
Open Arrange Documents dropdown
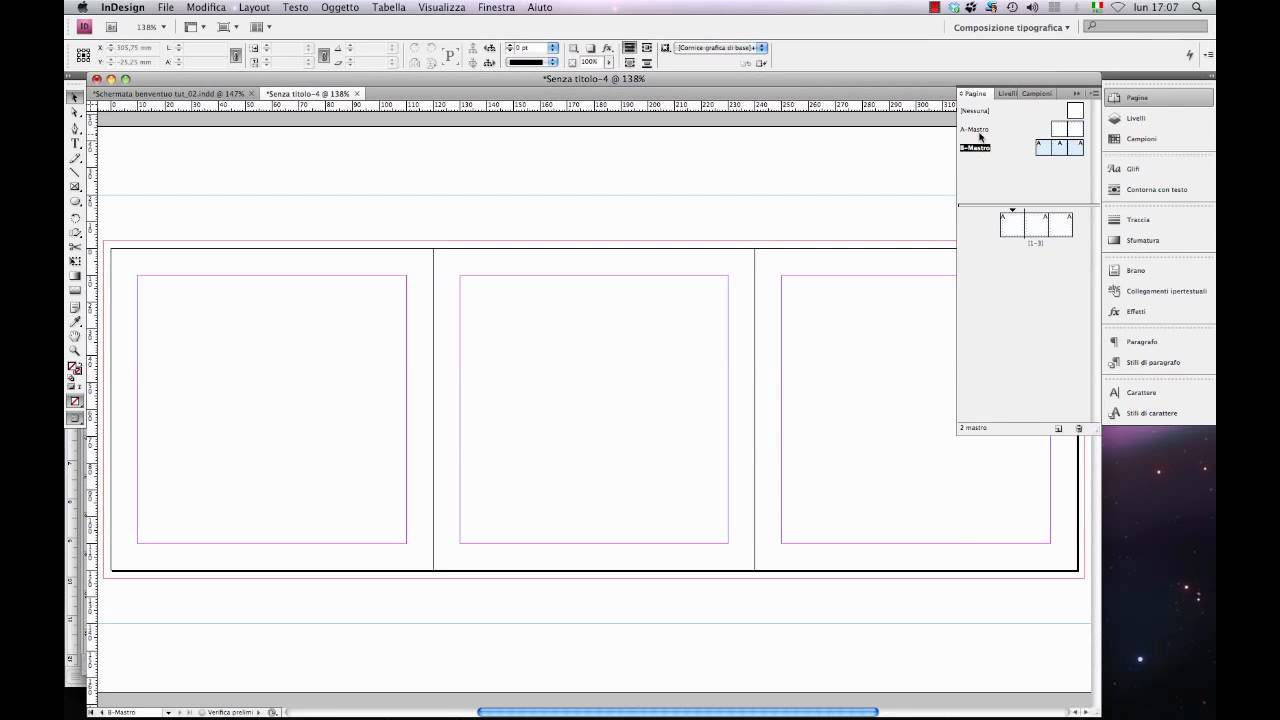point(260,27)
